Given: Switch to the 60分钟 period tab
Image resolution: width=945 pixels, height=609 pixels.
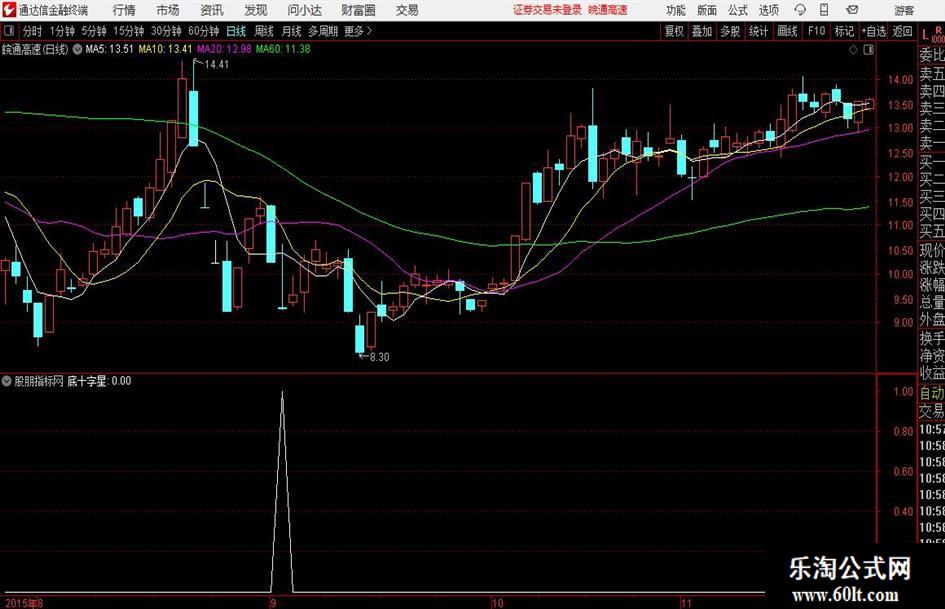Looking at the screenshot, I should [204, 31].
